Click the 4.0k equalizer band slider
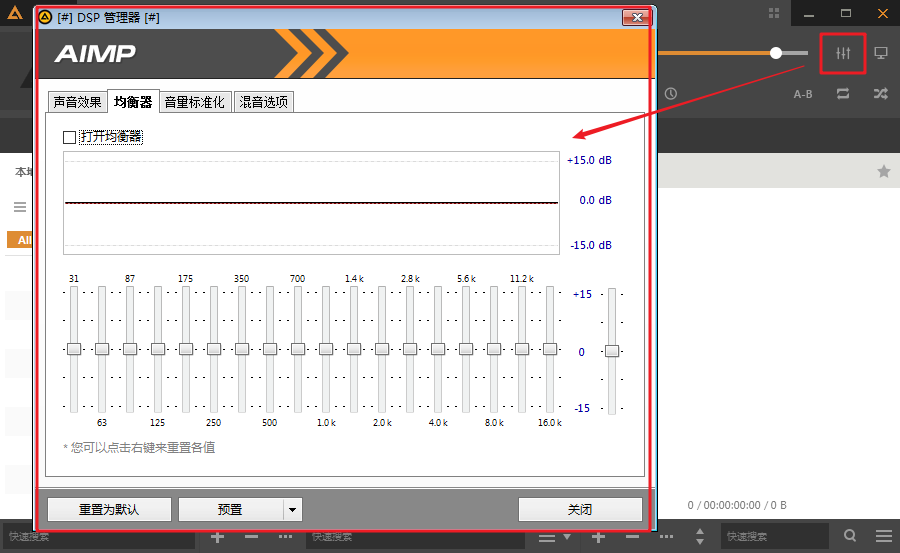Image resolution: width=900 pixels, height=553 pixels. [438, 349]
